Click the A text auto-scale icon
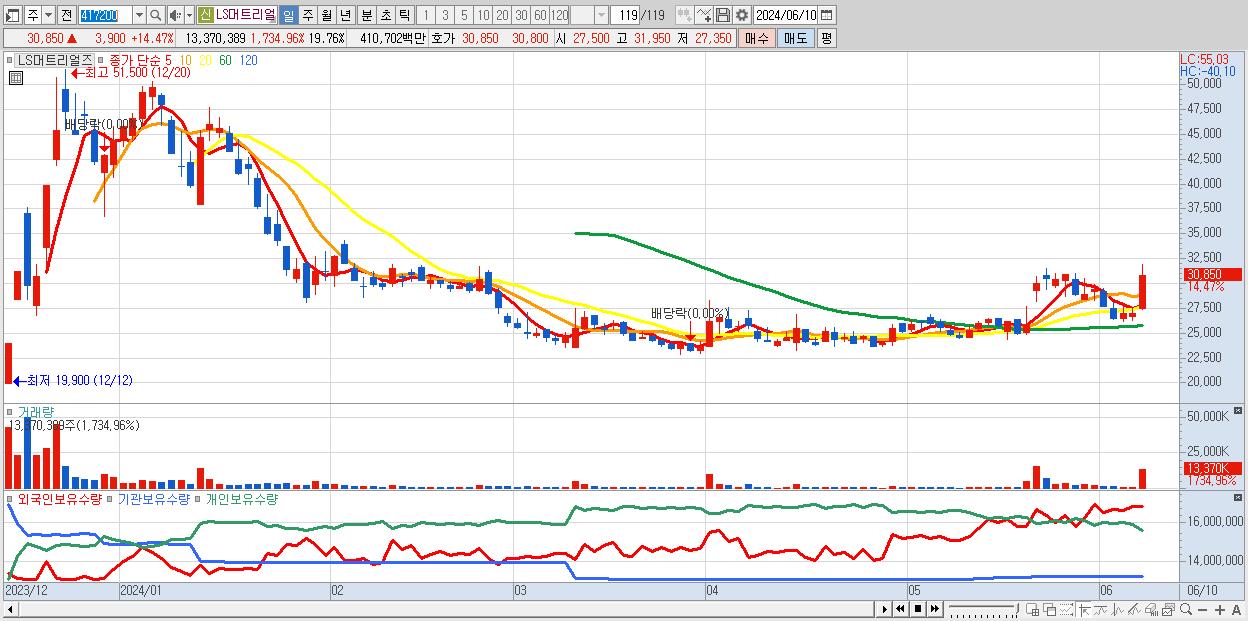This screenshot has width=1248, height=621. tap(1236, 610)
